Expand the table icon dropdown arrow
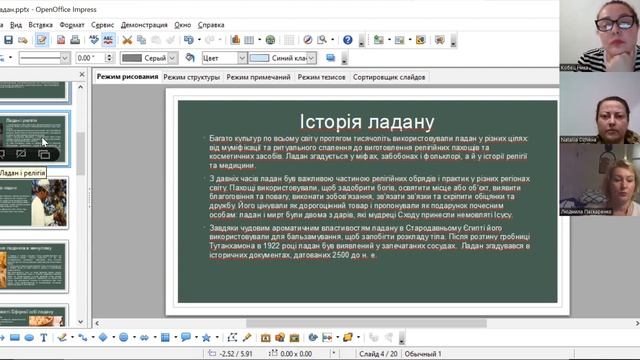Screen dimensions: 640x360 click(260, 40)
